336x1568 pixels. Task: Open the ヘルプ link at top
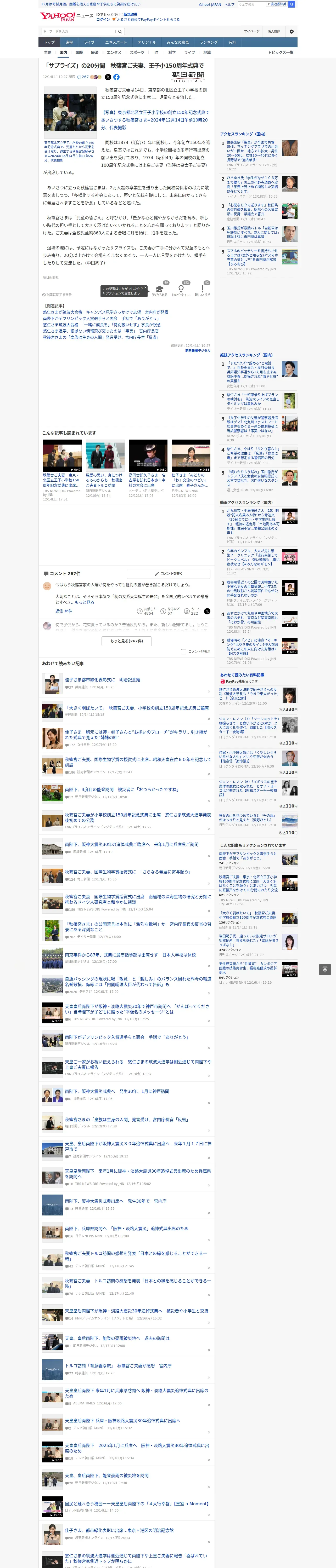(229, 4)
